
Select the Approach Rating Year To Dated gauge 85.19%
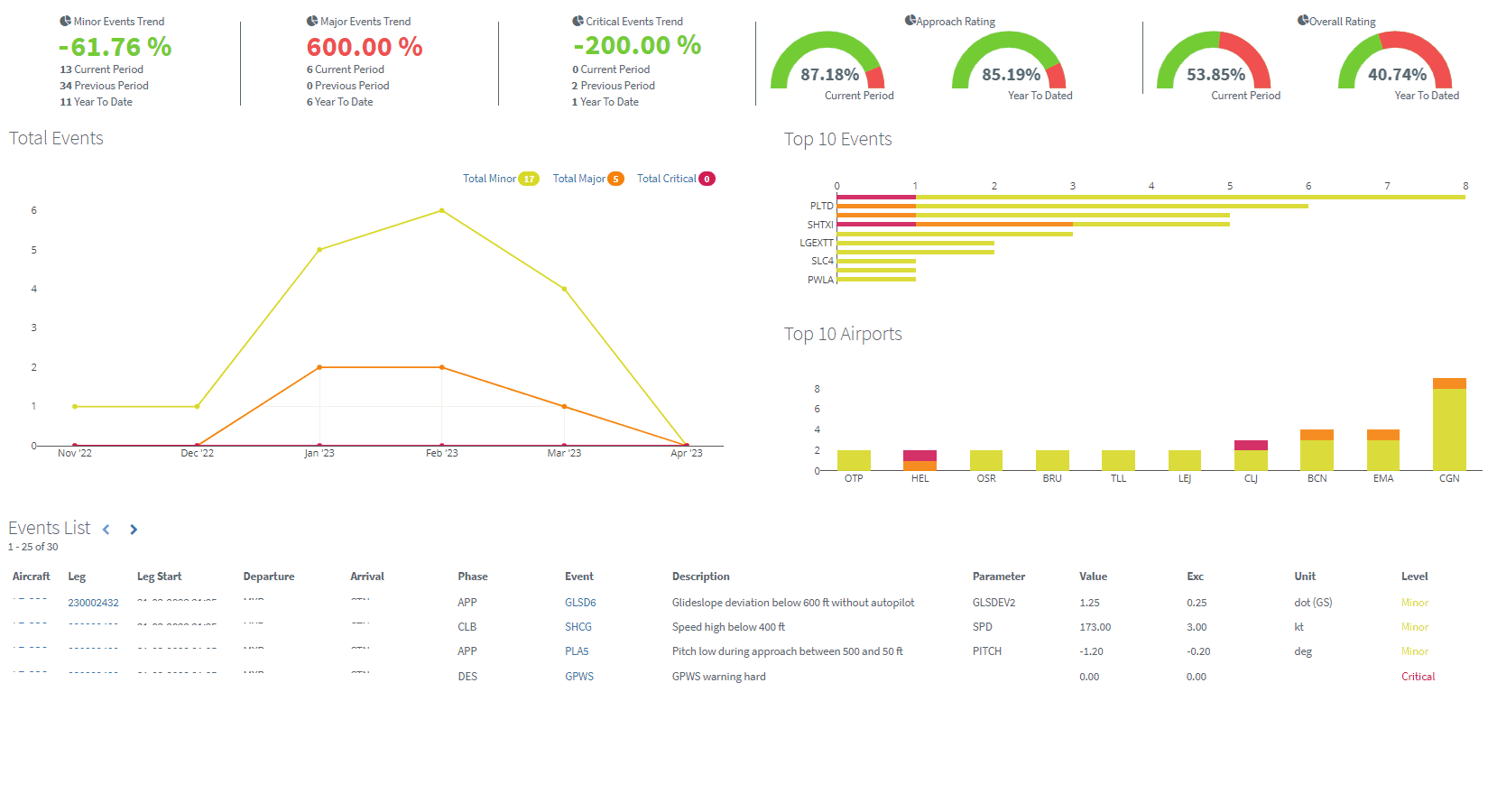click(1009, 60)
